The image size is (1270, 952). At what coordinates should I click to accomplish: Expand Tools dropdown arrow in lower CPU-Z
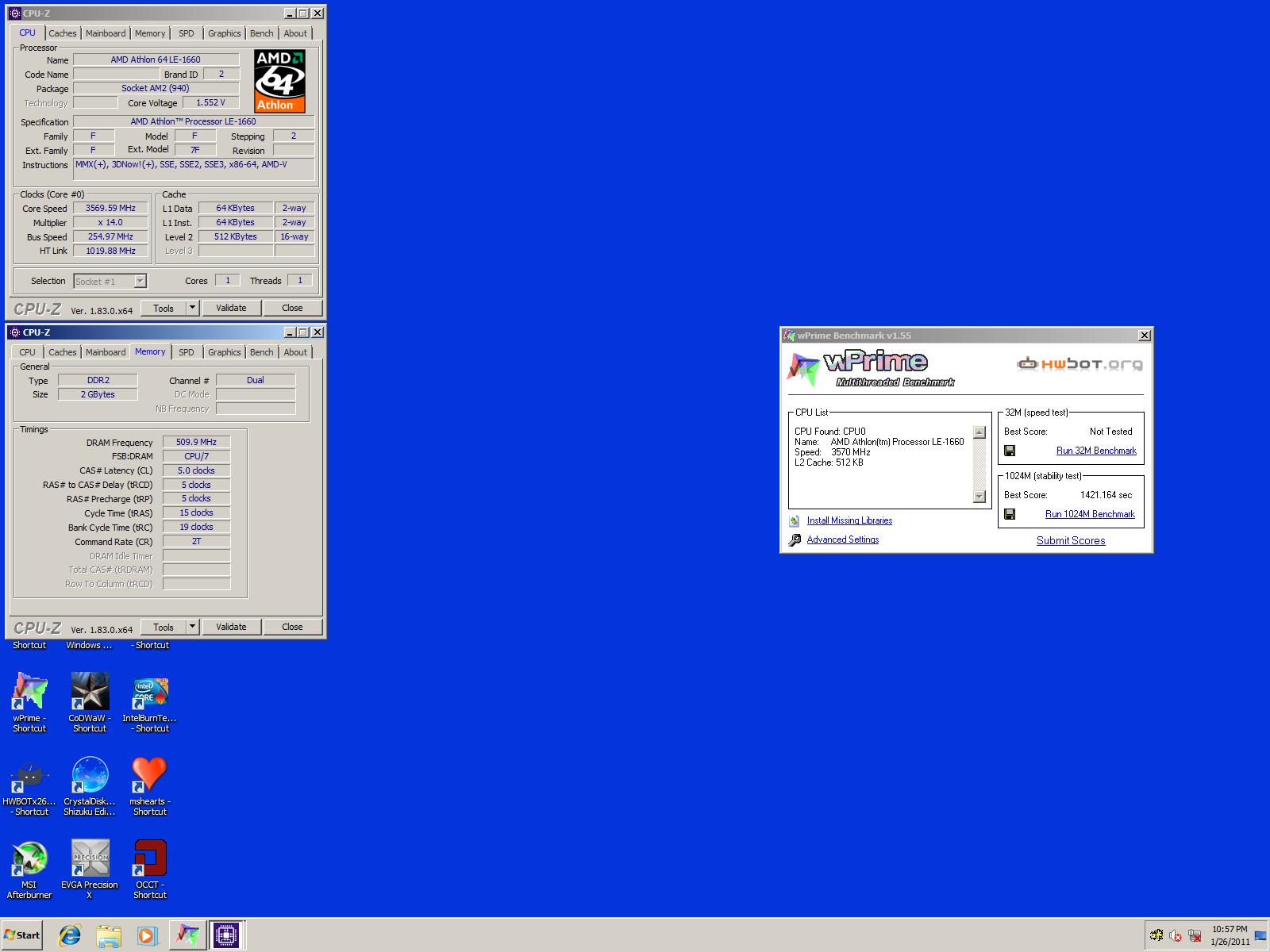[192, 627]
